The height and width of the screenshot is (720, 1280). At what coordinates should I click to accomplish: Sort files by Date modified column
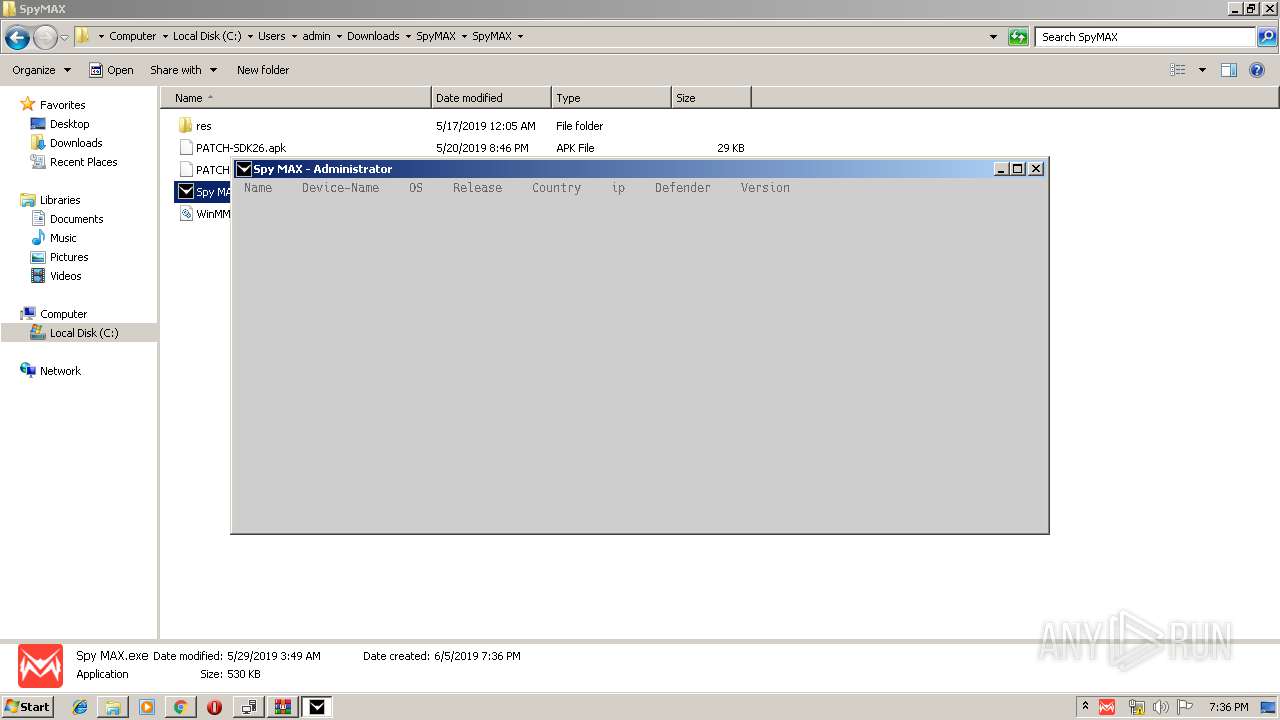491,98
